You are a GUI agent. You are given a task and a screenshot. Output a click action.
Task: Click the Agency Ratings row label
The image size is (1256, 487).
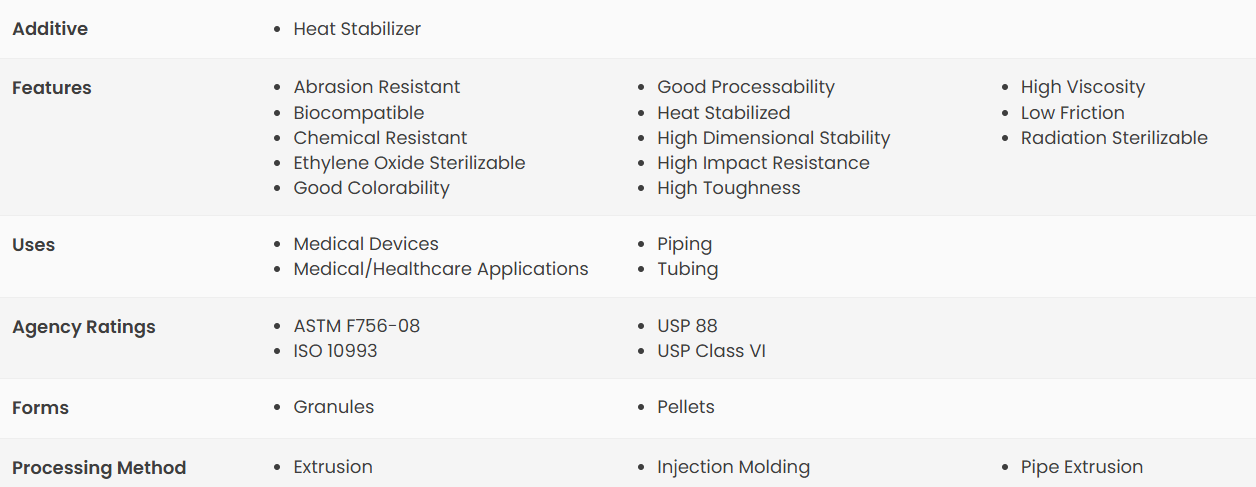tap(83, 327)
